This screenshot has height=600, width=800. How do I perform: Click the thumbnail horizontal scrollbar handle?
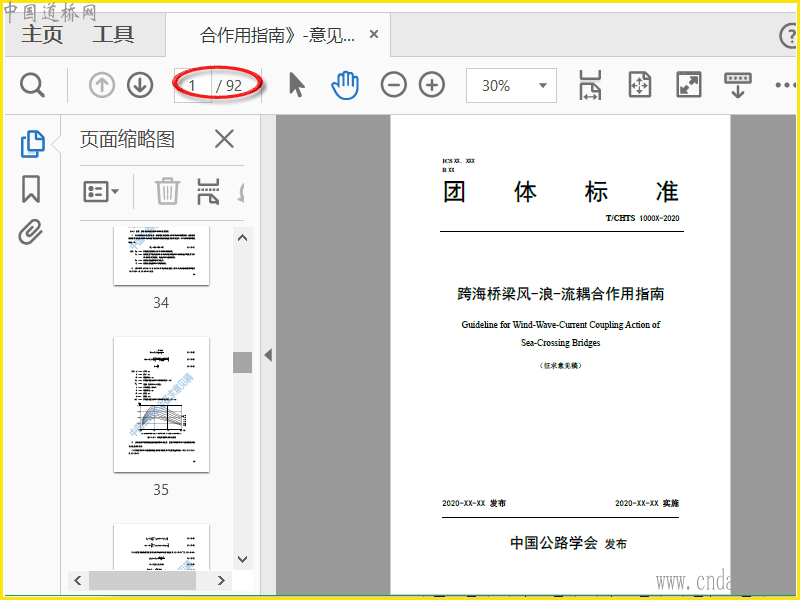click(142, 581)
